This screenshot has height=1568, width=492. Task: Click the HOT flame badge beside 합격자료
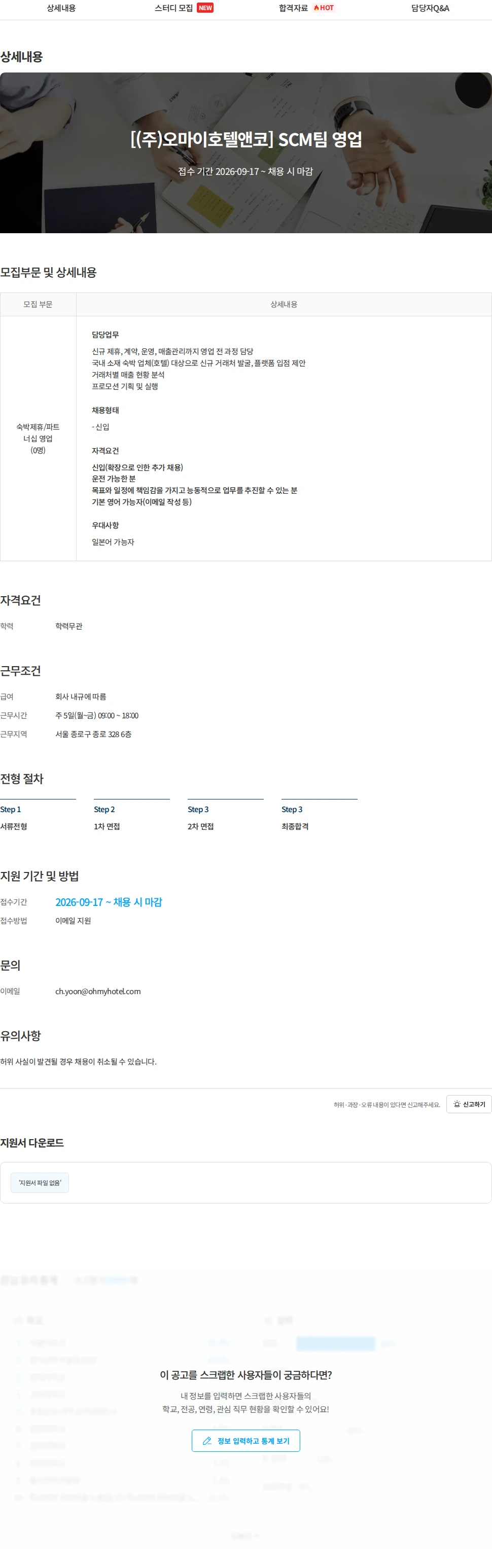[323, 8]
